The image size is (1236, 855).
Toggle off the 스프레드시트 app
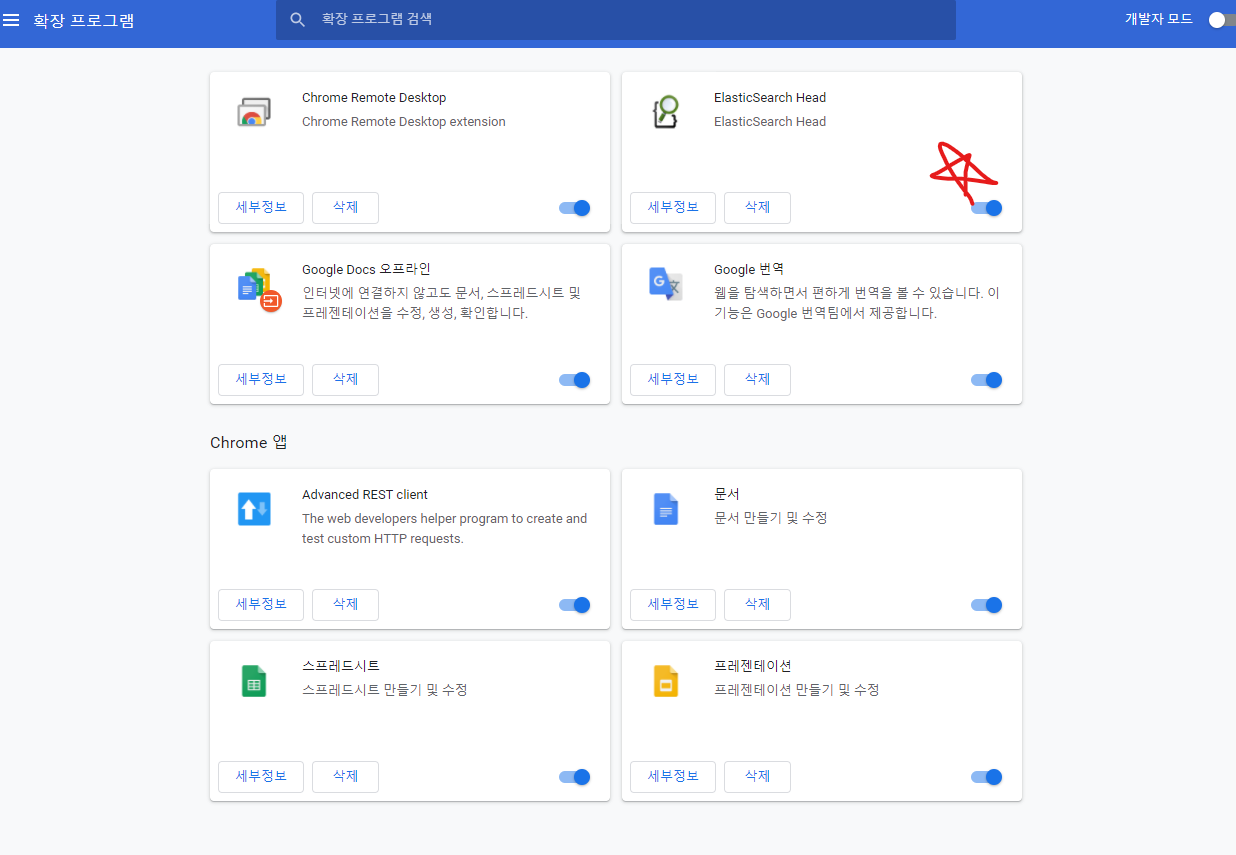click(x=575, y=777)
